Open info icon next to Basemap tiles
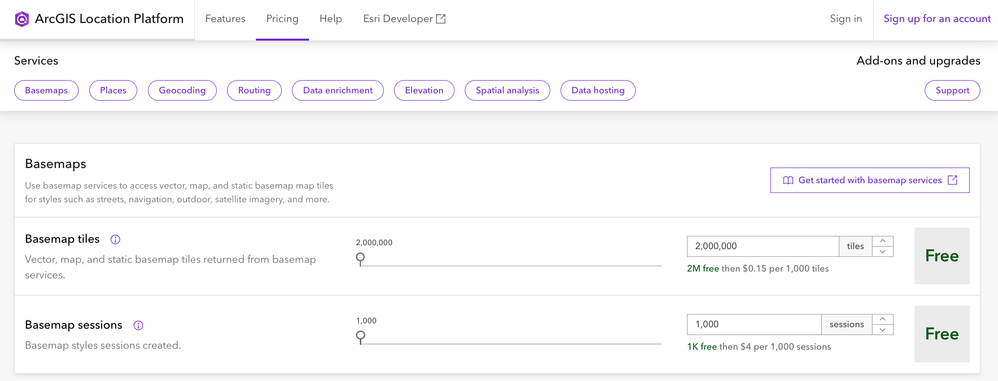The width and height of the screenshot is (998, 381). click(x=115, y=240)
